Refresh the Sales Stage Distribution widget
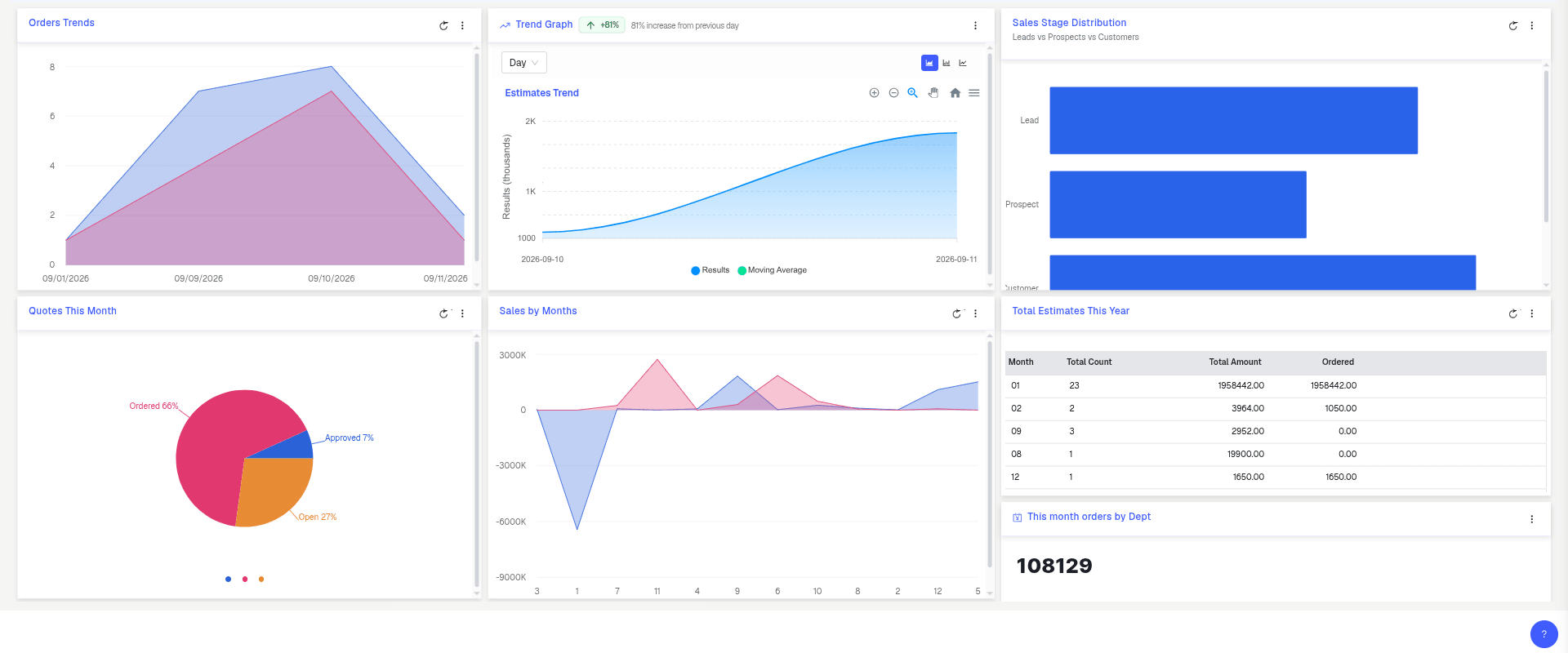Viewport: 1568px width, 653px height. [1513, 25]
